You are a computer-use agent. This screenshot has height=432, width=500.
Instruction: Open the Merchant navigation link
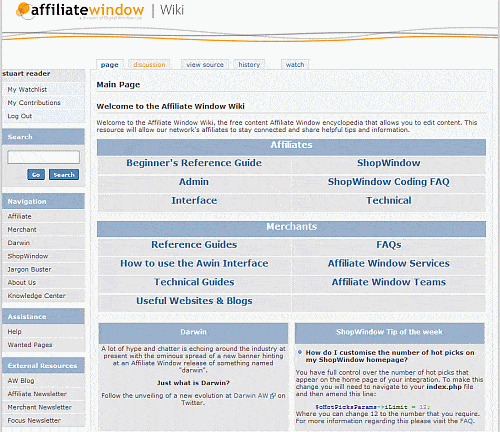[22, 230]
